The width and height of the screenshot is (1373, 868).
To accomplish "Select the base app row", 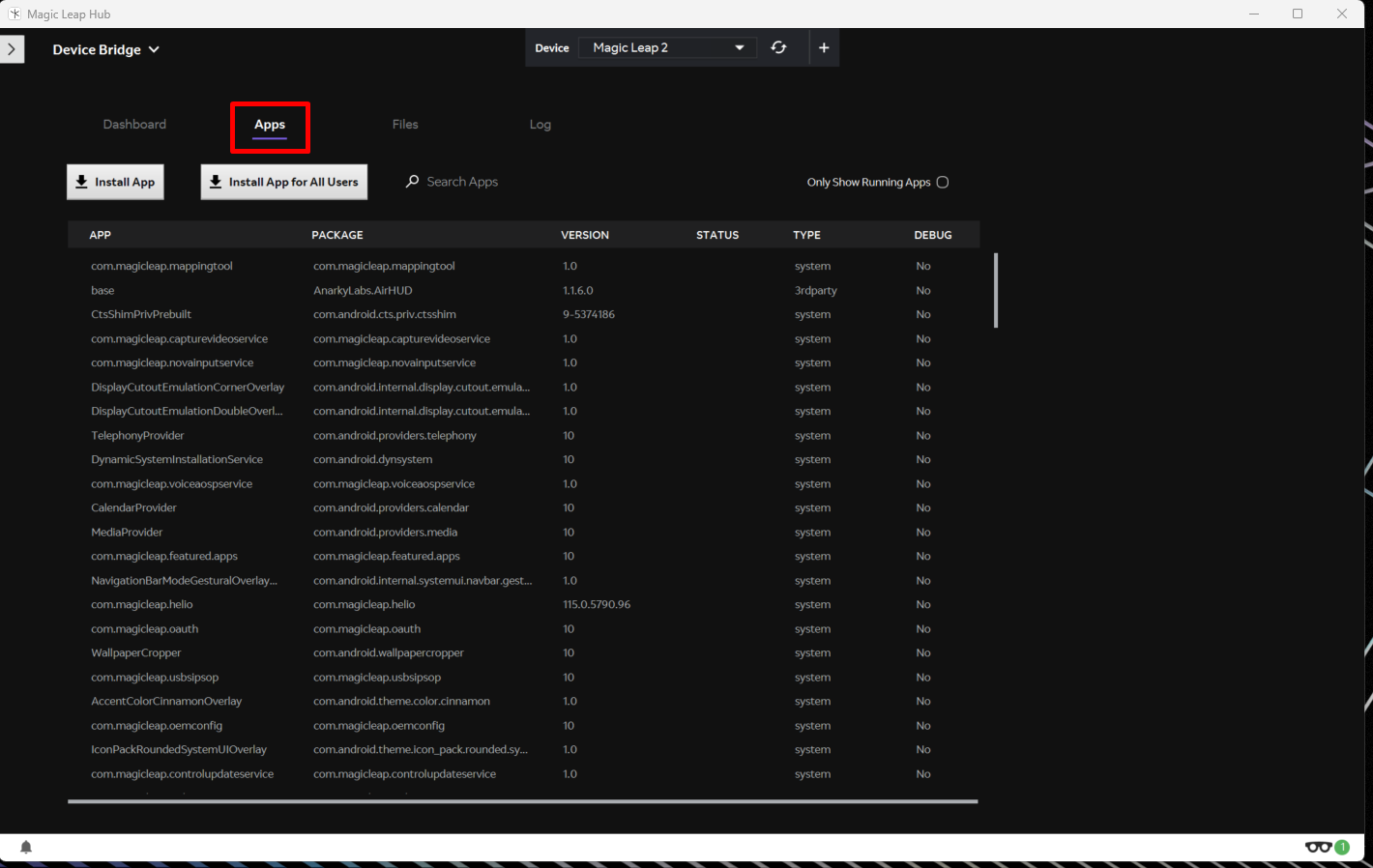I will pos(523,290).
